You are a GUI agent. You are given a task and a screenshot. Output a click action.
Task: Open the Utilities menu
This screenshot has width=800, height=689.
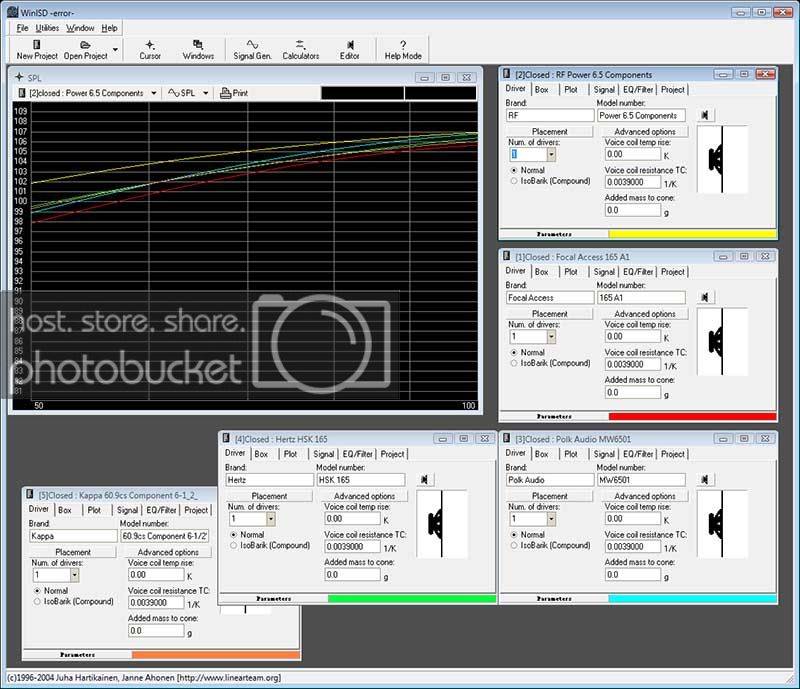[x=47, y=28]
